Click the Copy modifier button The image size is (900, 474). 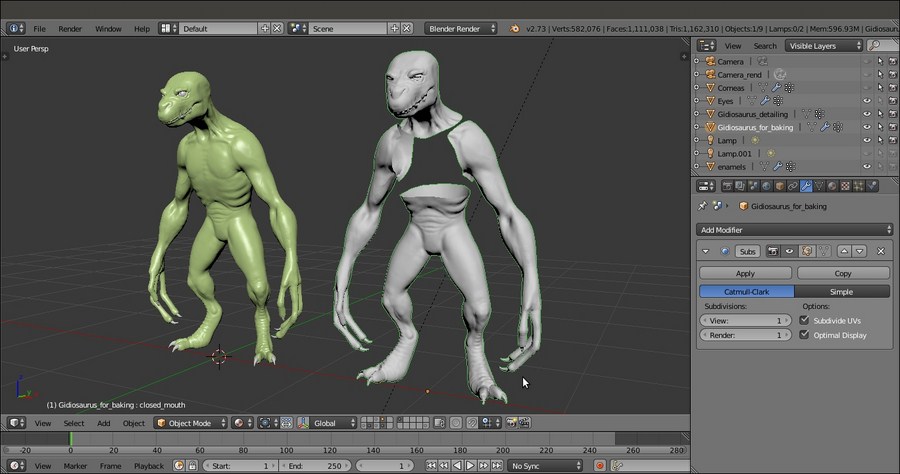(843, 273)
